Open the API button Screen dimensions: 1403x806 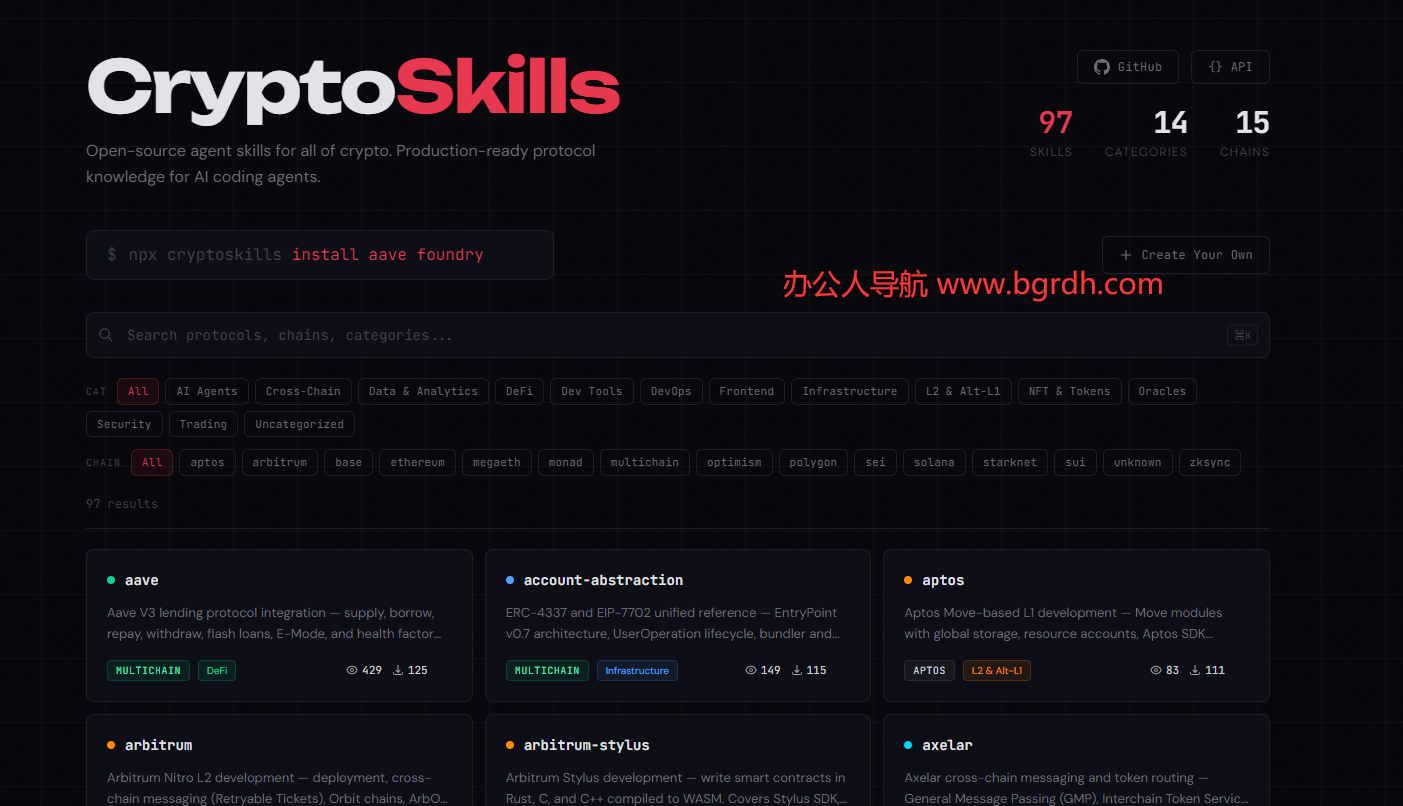(x=1230, y=67)
